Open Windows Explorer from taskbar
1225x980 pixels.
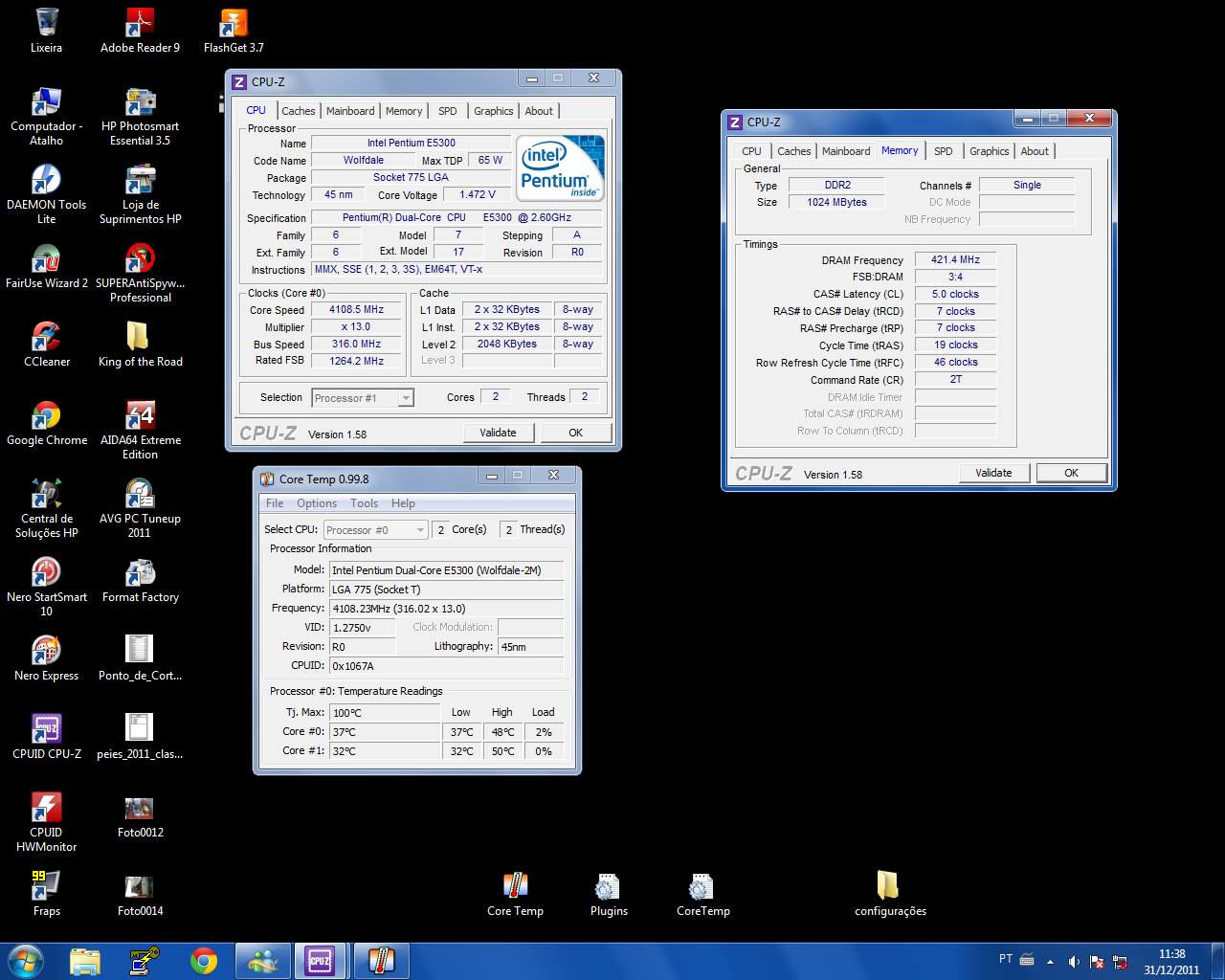[x=85, y=960]
